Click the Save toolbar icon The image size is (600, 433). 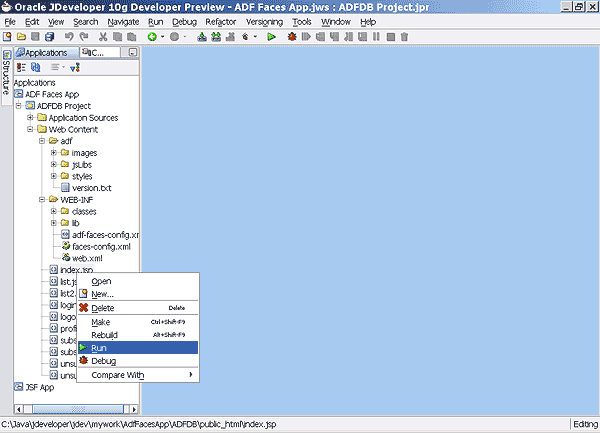35,37
